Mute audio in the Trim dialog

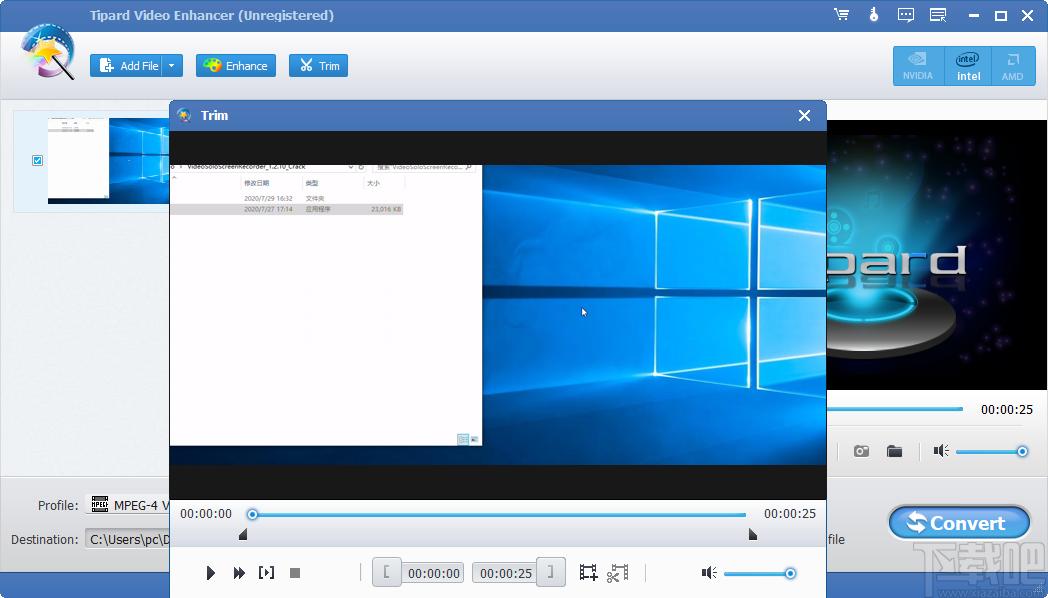click(709, 573)
